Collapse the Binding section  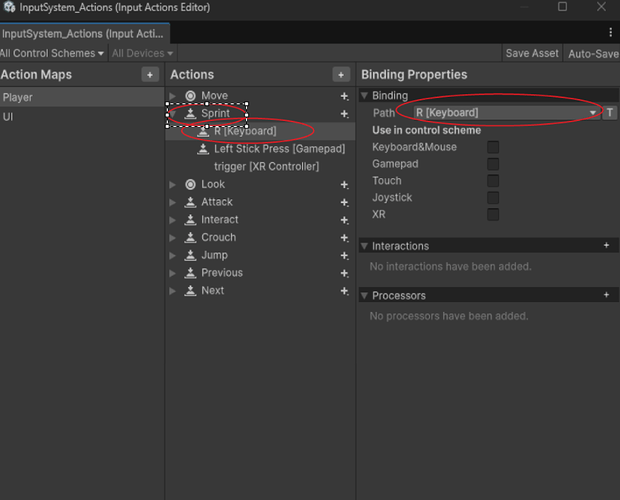[x=365, y=96]
